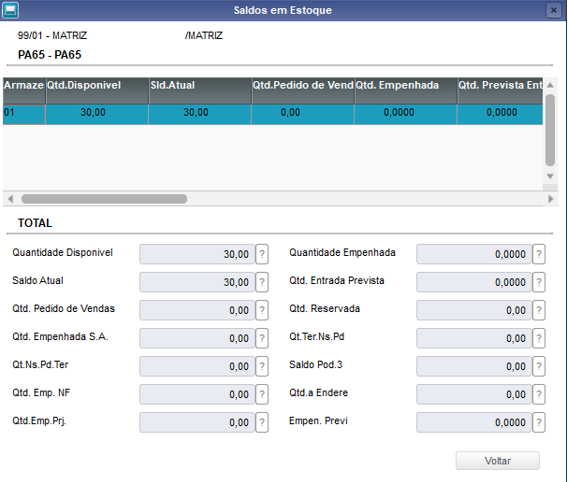Open help for Qtd. Pedido de Vendas
This screenshot has width=568, height=482.
[262, 310]
